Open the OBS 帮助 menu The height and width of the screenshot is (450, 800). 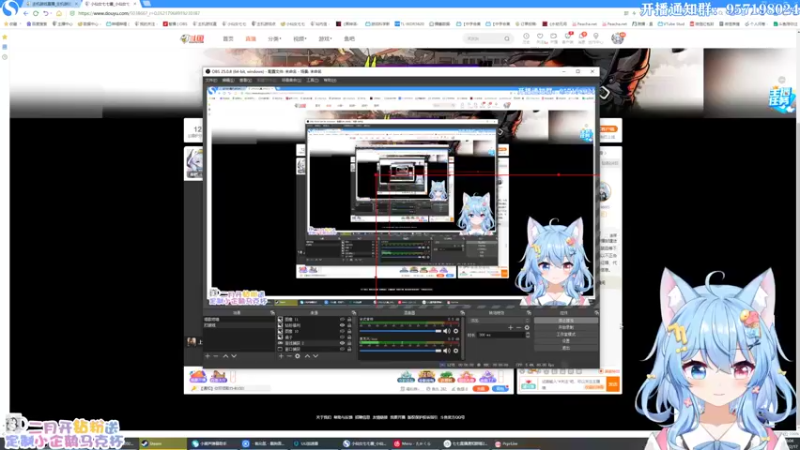330,80
